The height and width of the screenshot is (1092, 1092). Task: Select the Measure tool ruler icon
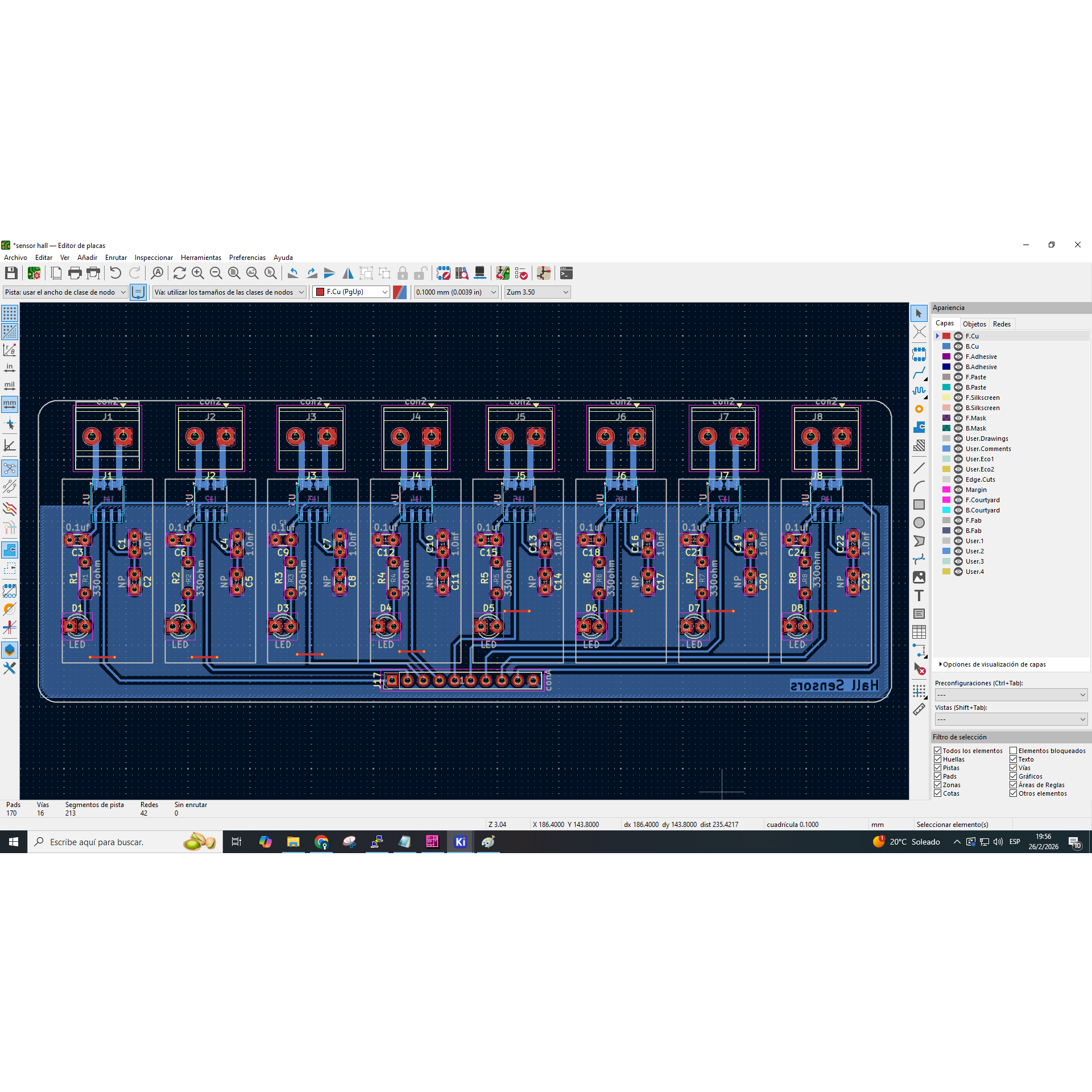tap(919, 709)
